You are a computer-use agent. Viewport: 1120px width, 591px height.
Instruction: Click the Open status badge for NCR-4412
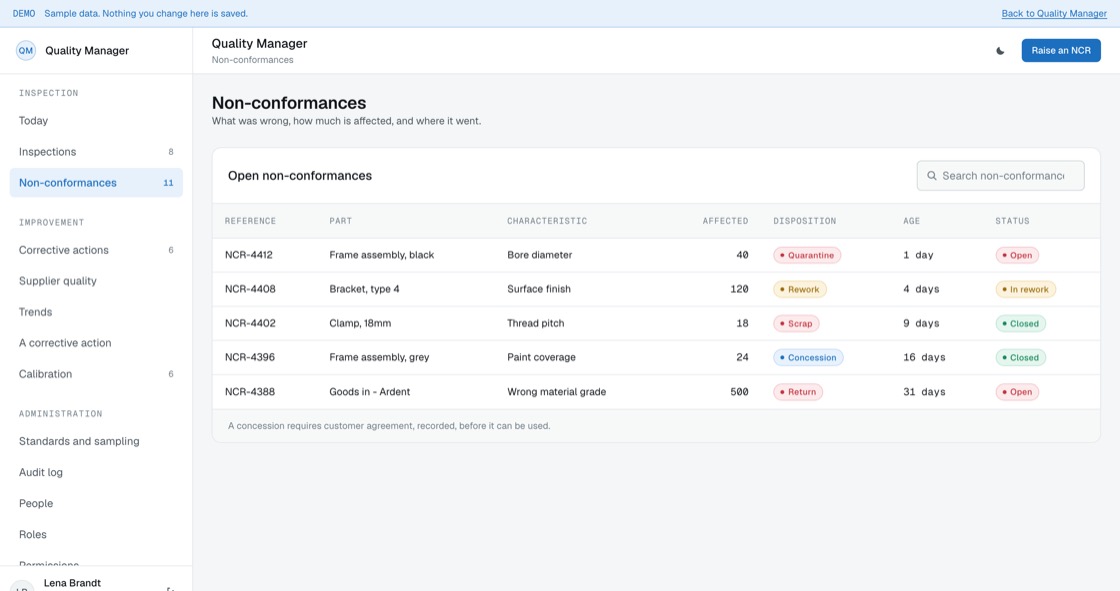click(x=1016, y=255)
